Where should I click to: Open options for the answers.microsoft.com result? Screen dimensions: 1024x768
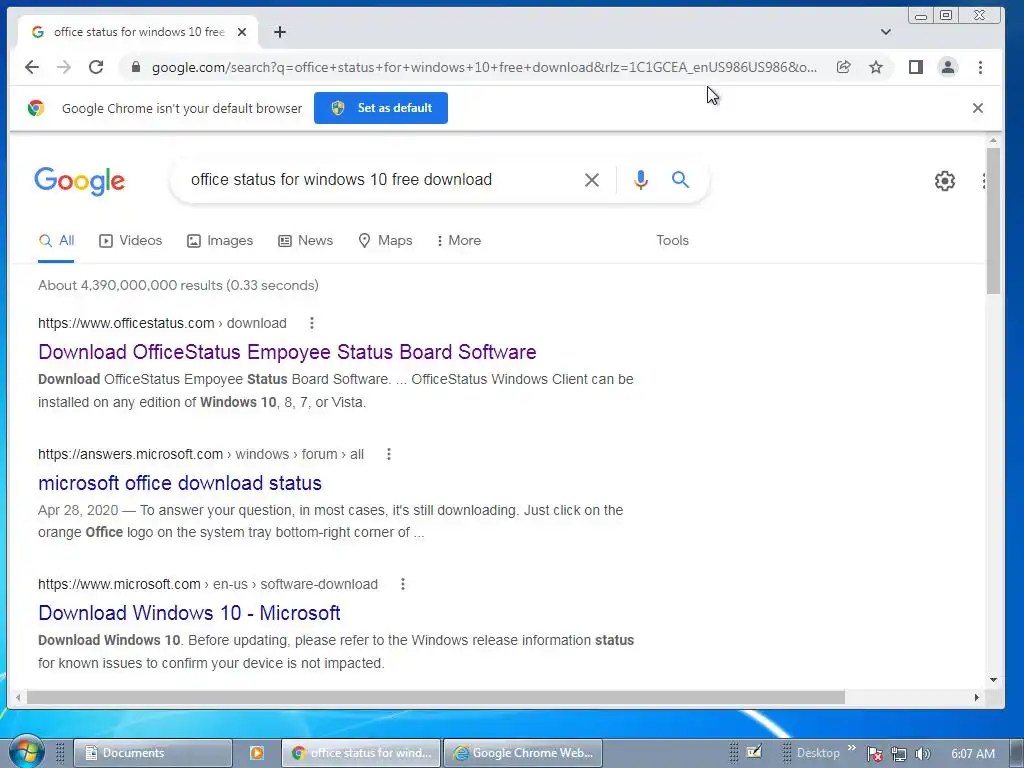coord(389,455)
